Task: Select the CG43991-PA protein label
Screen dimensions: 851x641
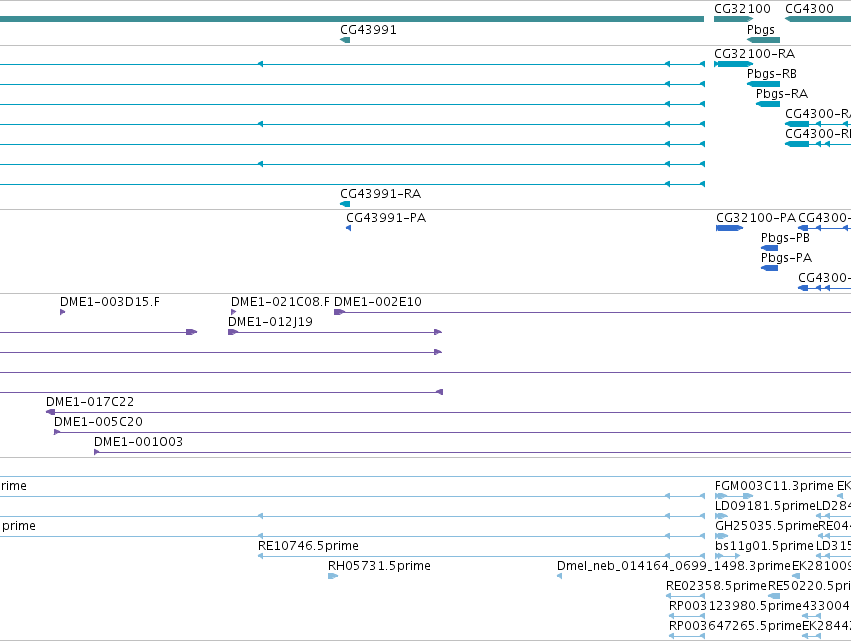Action: (x=386, y=218)
